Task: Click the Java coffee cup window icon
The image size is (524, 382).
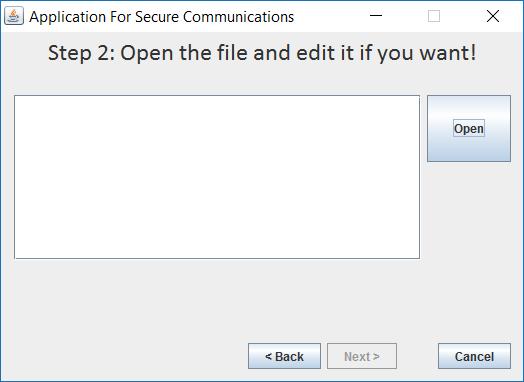Action: pos(14,16)
